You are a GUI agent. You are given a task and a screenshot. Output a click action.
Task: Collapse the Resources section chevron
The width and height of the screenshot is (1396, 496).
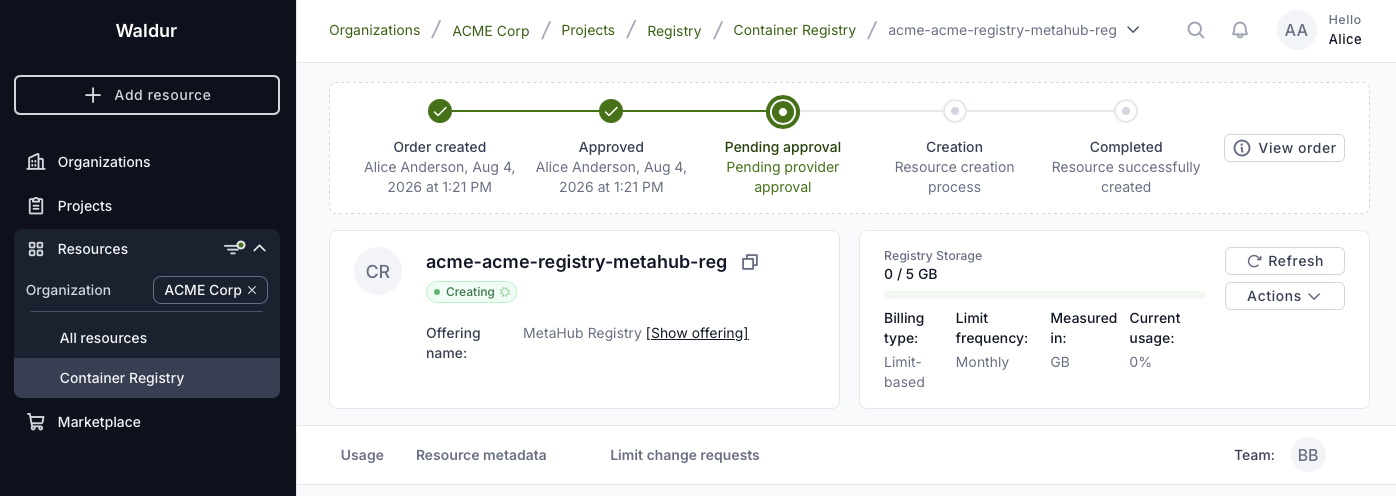(x=260, y=248)
